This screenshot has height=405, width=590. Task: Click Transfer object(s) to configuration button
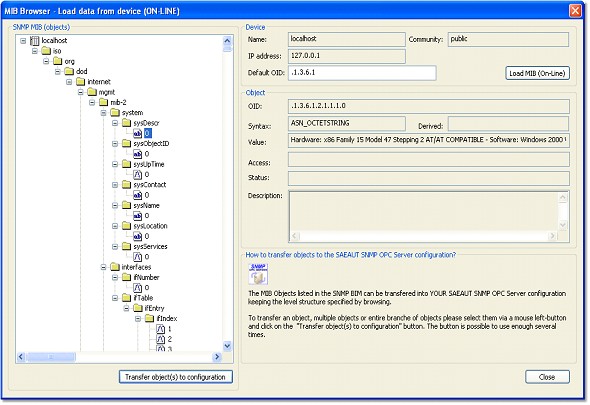(176, 377)
